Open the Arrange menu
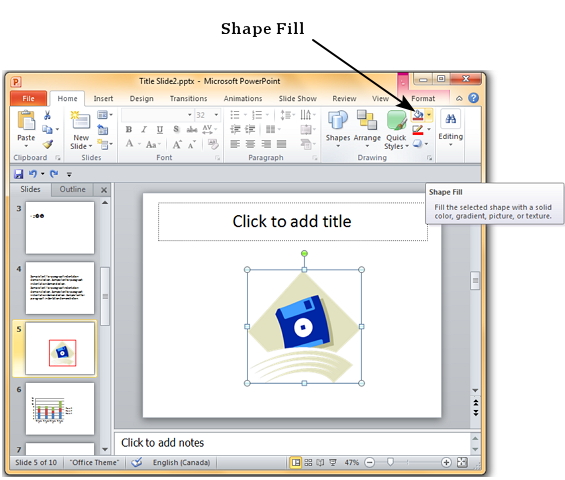565x480 pixels. click(x=367, y=129)
